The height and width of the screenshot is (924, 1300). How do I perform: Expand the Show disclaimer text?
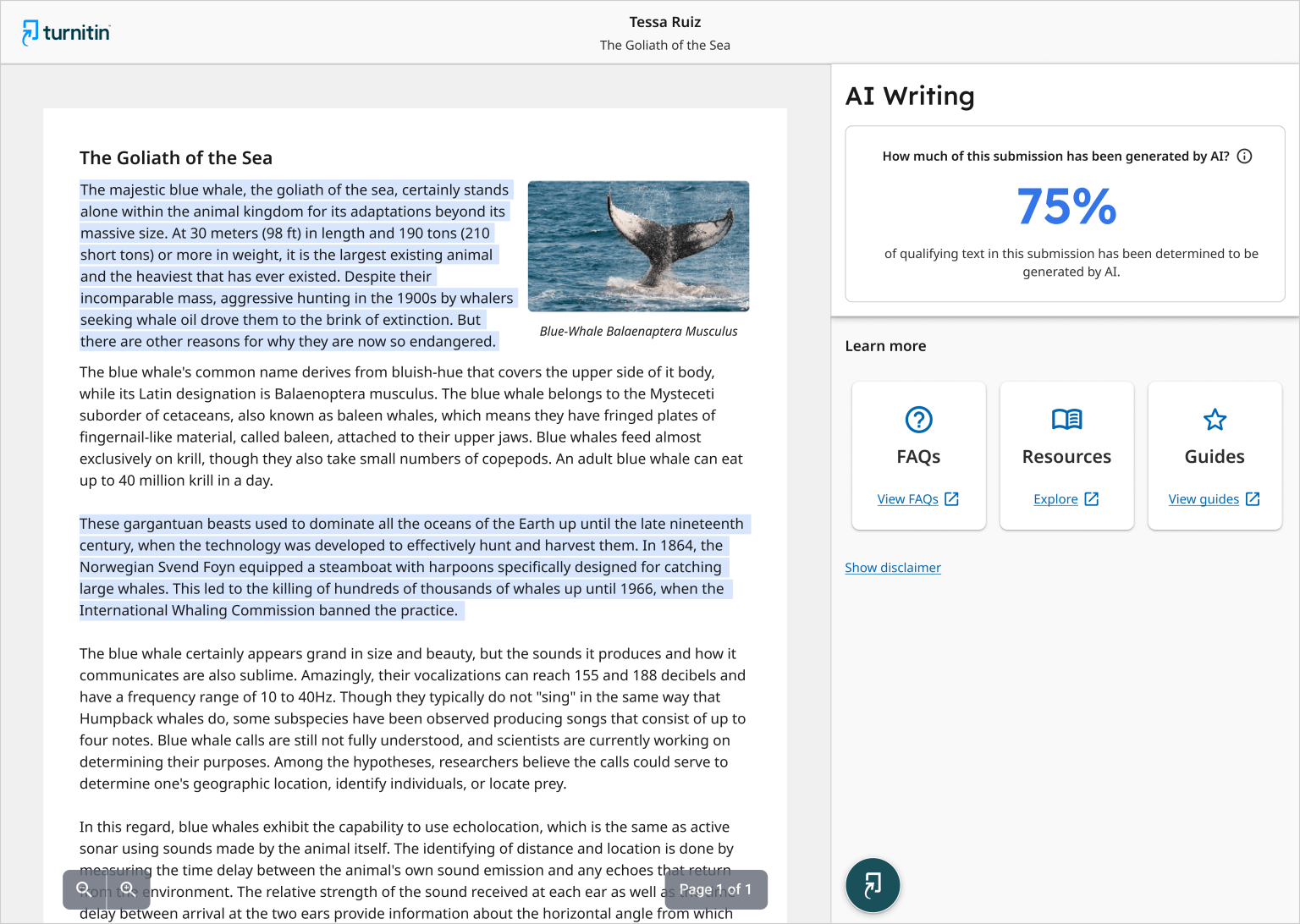tap(892, 567)
